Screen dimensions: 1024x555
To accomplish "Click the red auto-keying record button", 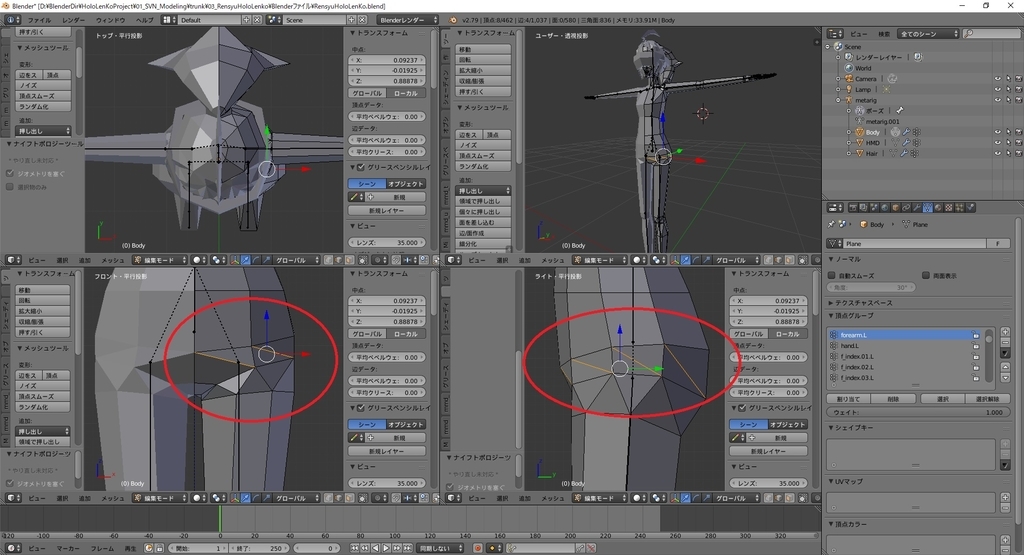I will click(478, 548).
